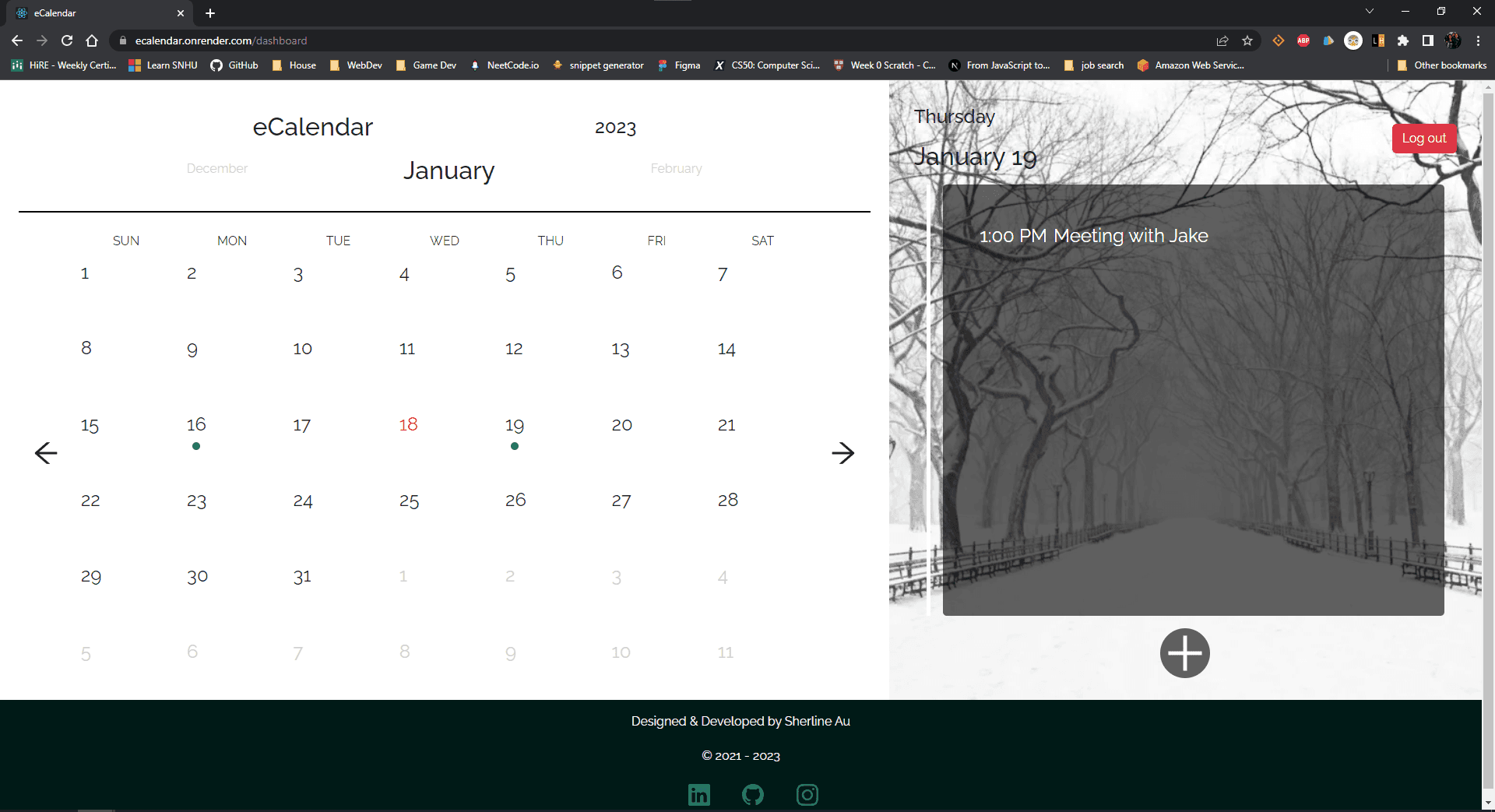Open the 1:00 PM Meeting with Jake event

pos(1093,236)
